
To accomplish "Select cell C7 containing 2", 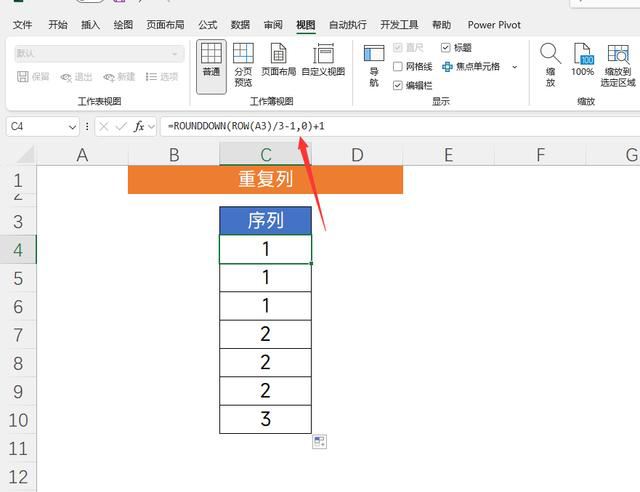I will 265,334.
